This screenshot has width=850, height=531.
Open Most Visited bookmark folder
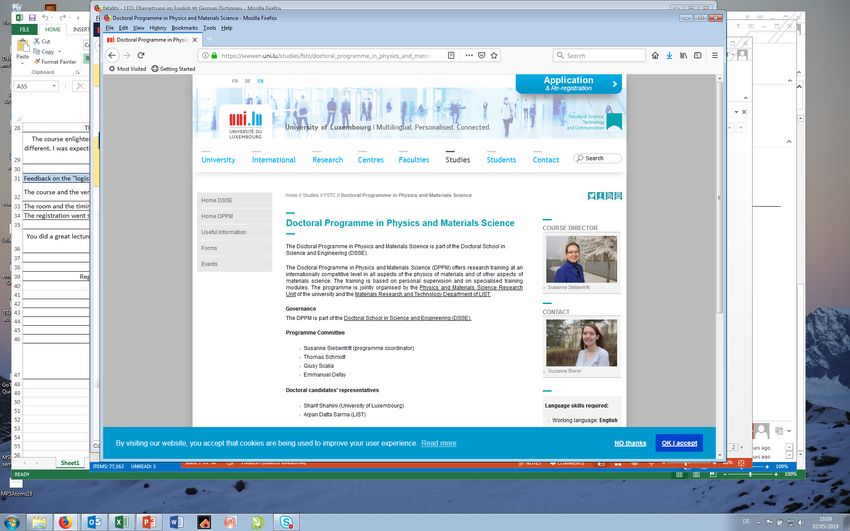[x=127, y=69]
